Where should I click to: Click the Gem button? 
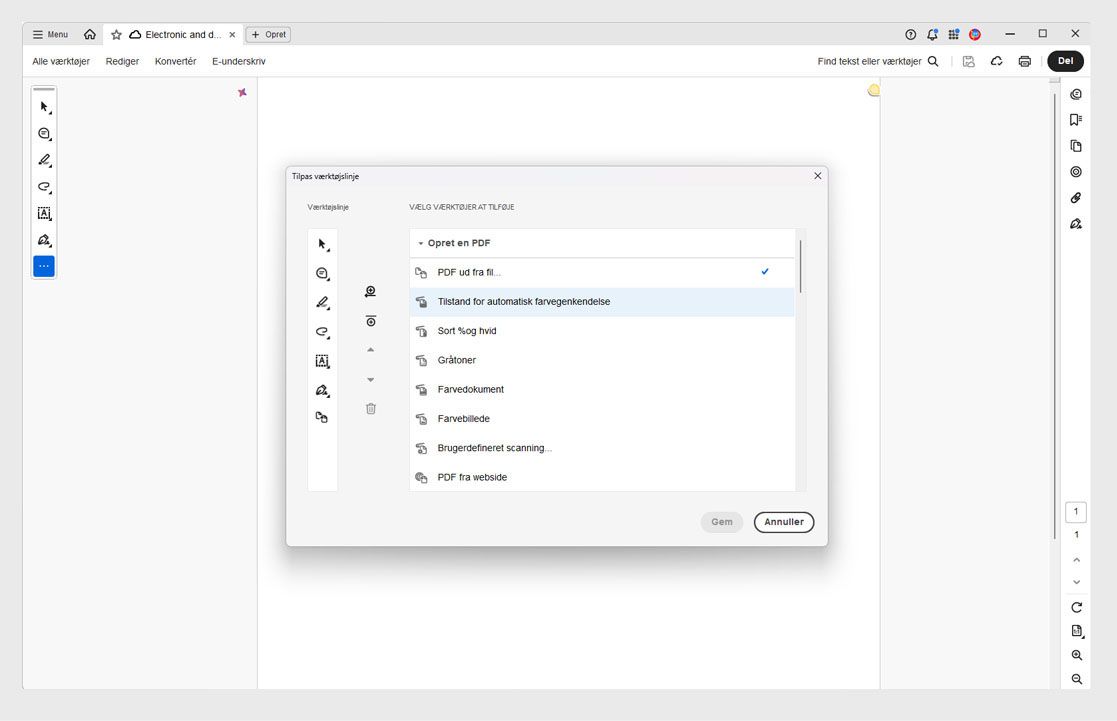(x=722, y=522)
